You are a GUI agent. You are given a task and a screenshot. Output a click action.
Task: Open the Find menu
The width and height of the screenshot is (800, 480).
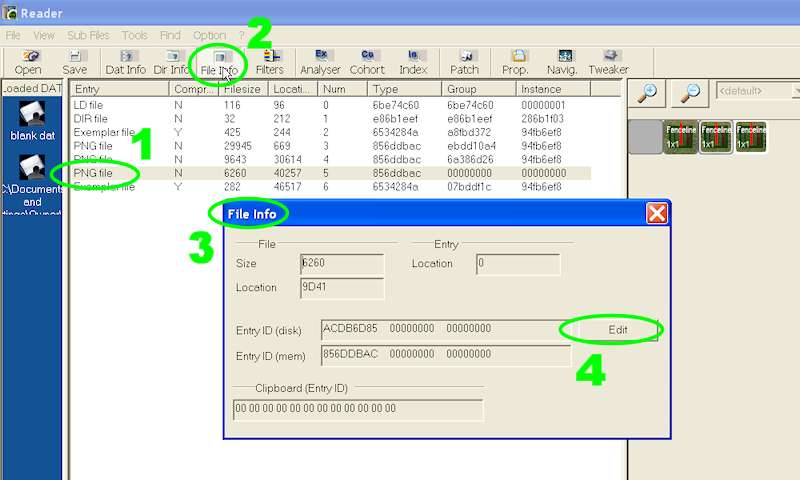pos(170,35)
